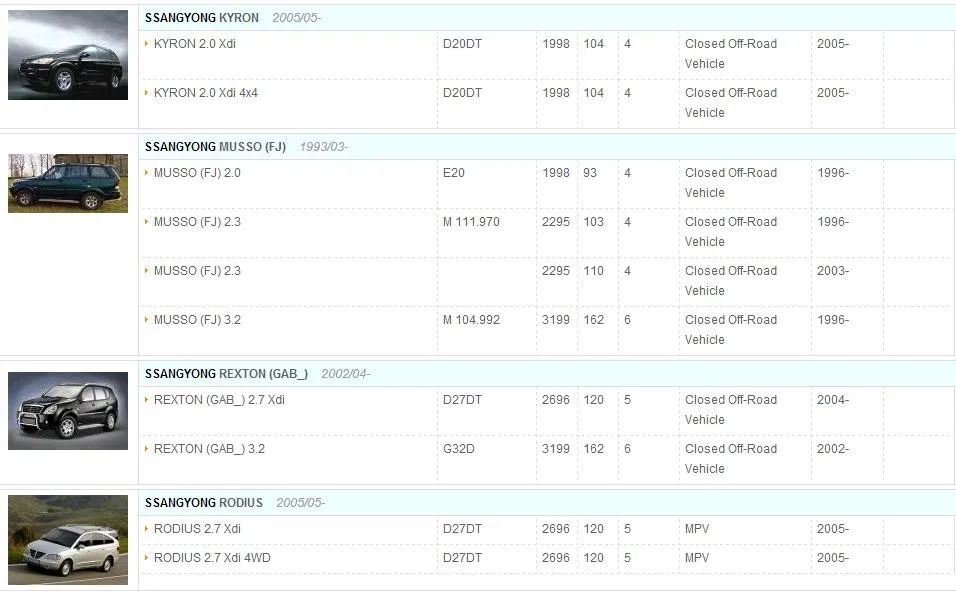The height and width of the screenshot is (593, 956).
Task: Select MPV body type in RODIUS 2.7 Xdi 4WD row
Action: pos(697,558)
